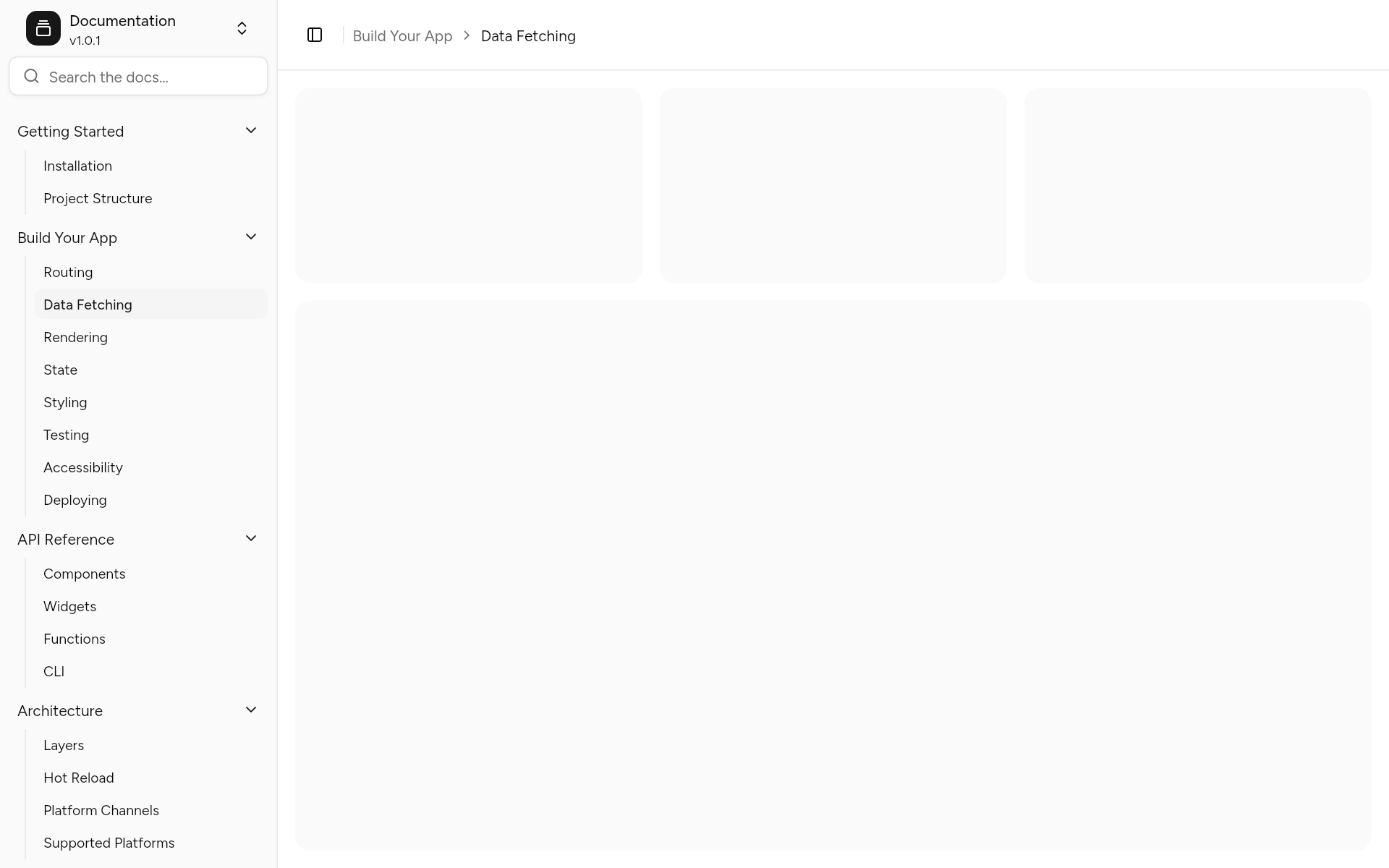Click the search magnifier icon
The height and width of the screenshot is (868, 1389).
click(x=31, y=76)
